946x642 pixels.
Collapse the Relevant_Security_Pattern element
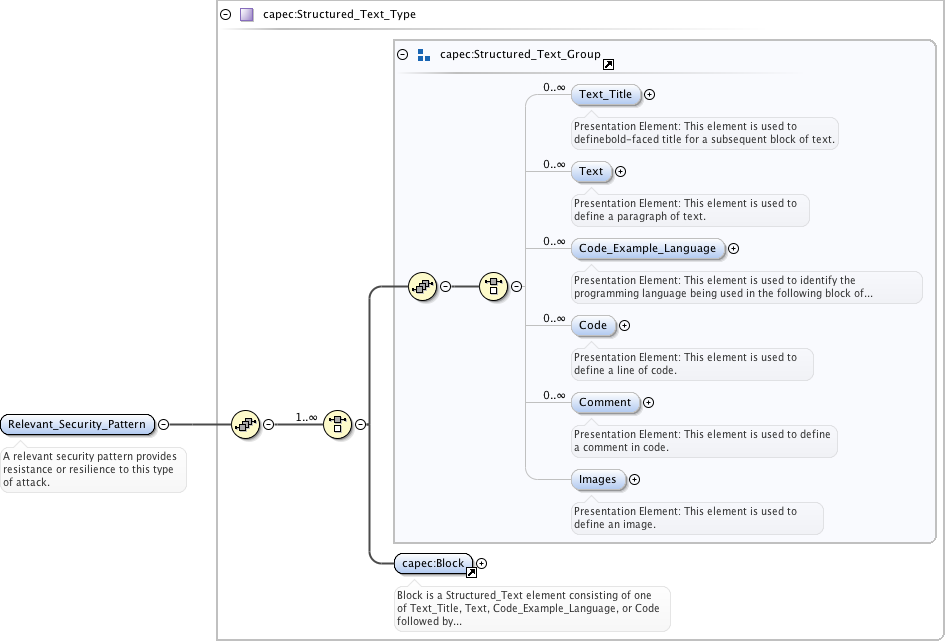[164, 424]
